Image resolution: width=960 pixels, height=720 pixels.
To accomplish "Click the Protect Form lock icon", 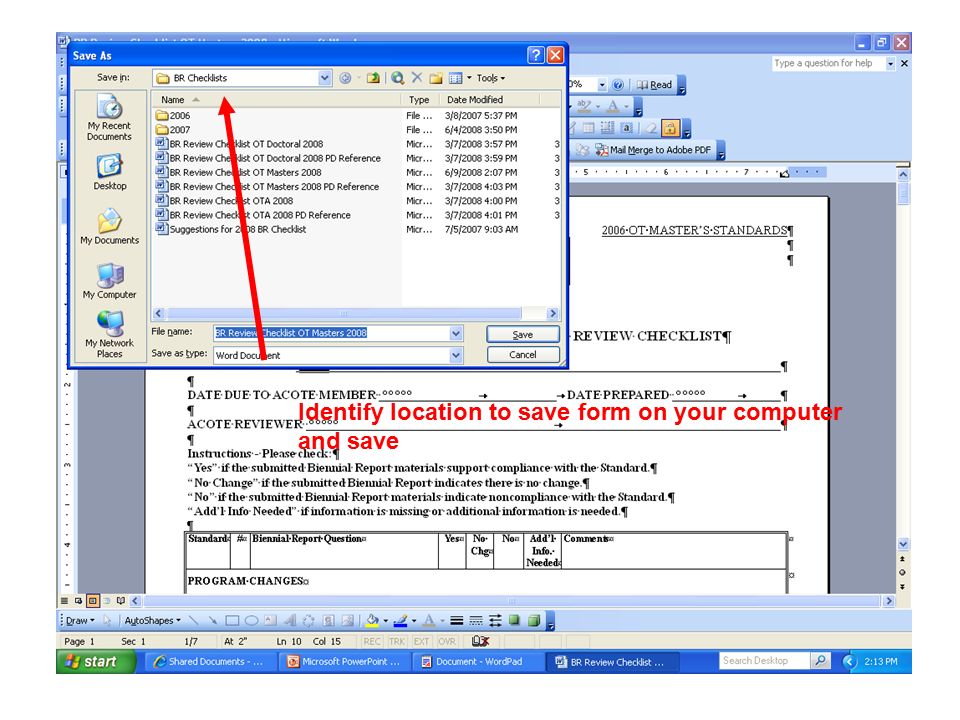I will (670, 128).
